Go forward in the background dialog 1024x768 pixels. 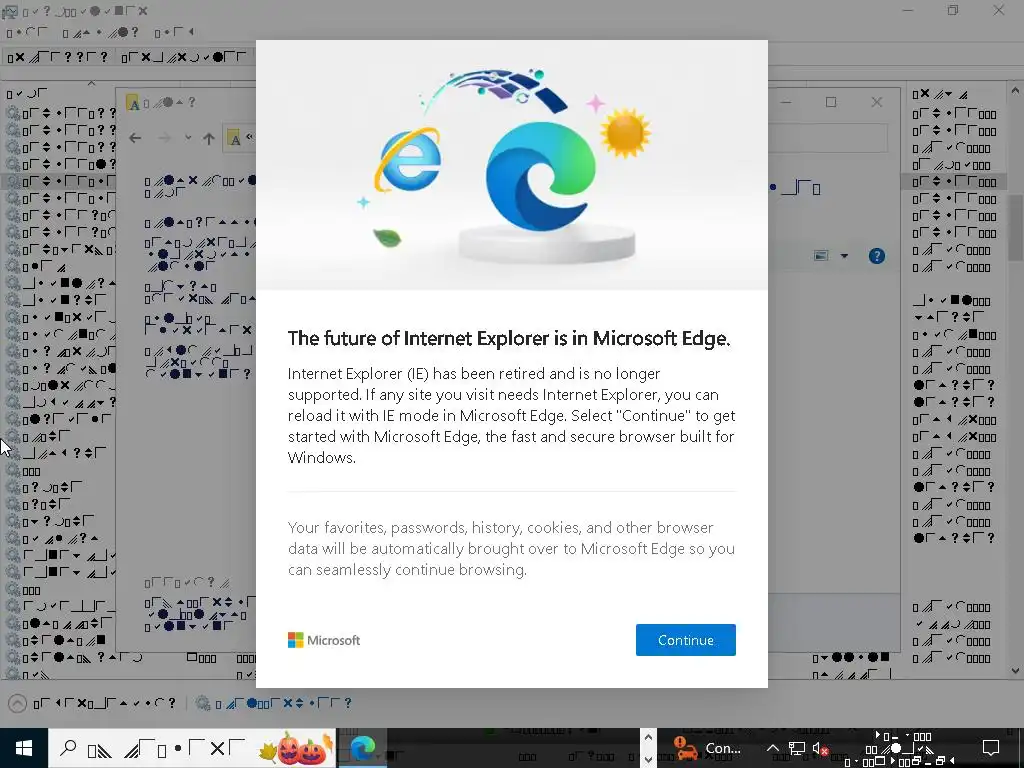165,138
